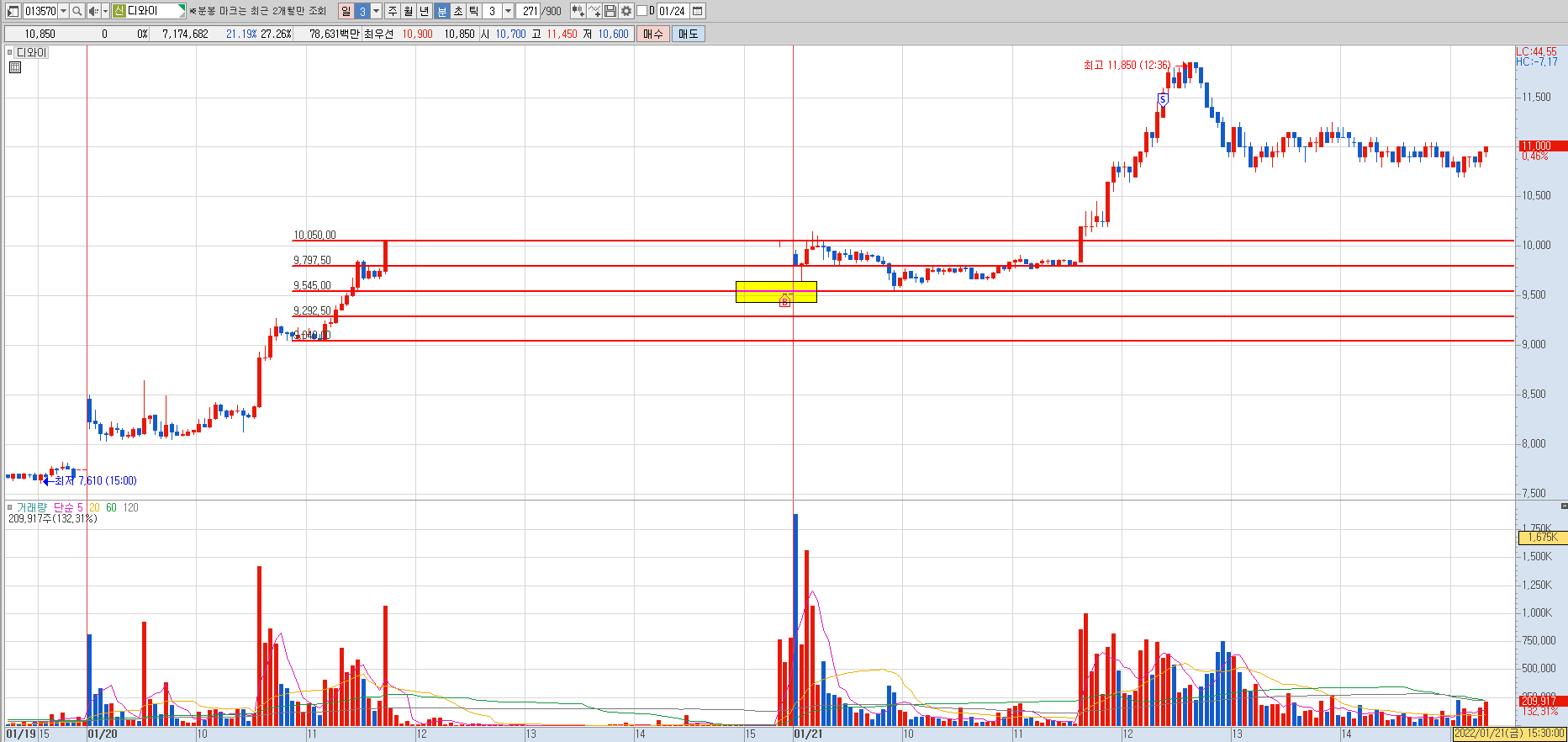Click the line drawing tool icon

coord(594,11)
